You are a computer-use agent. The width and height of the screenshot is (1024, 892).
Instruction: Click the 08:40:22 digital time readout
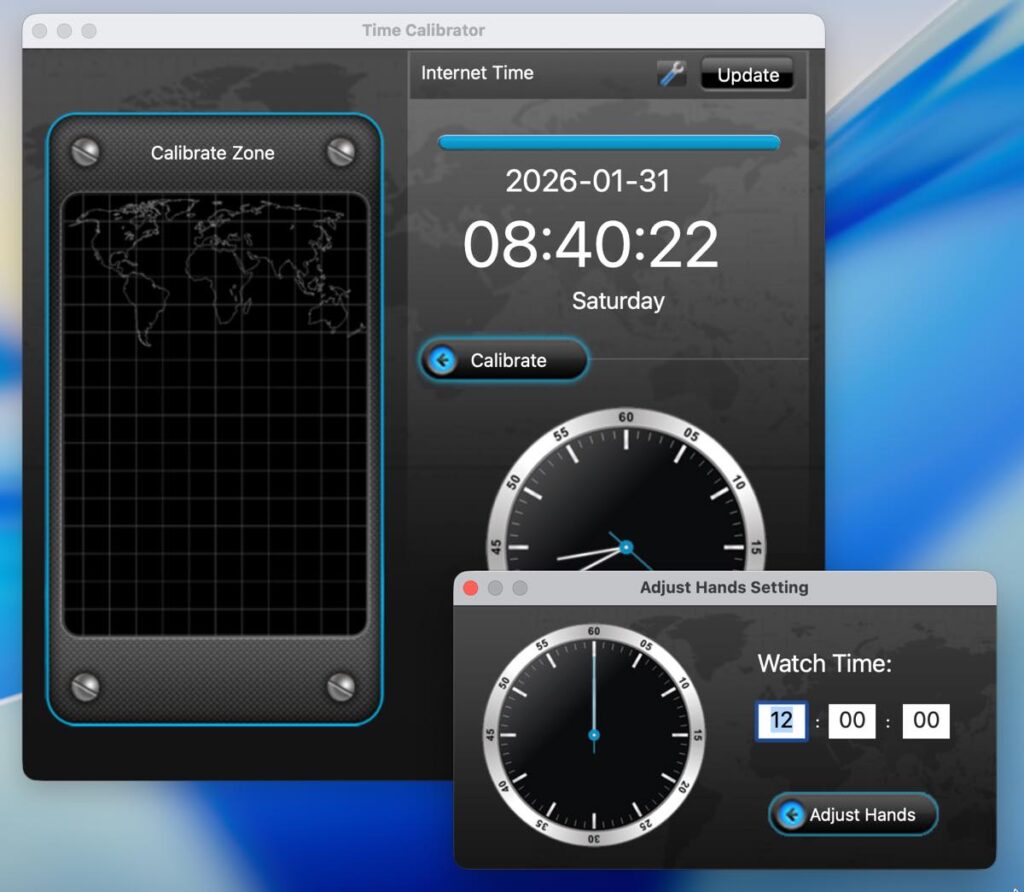590,245
